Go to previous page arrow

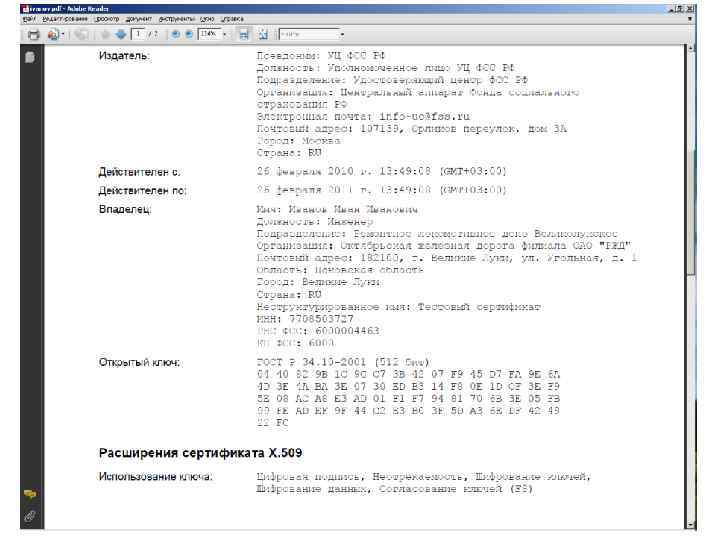pyautogui.click(x=105, y=34)
